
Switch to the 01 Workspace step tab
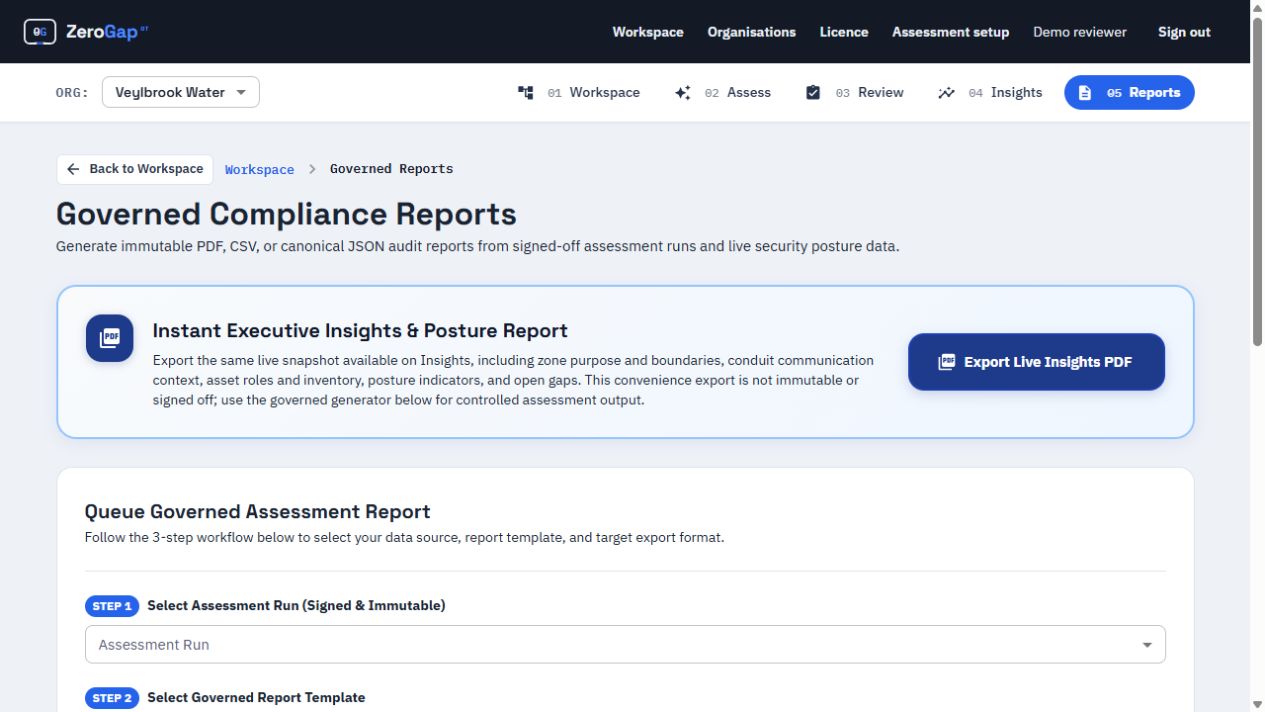click(x=579, y=92)
